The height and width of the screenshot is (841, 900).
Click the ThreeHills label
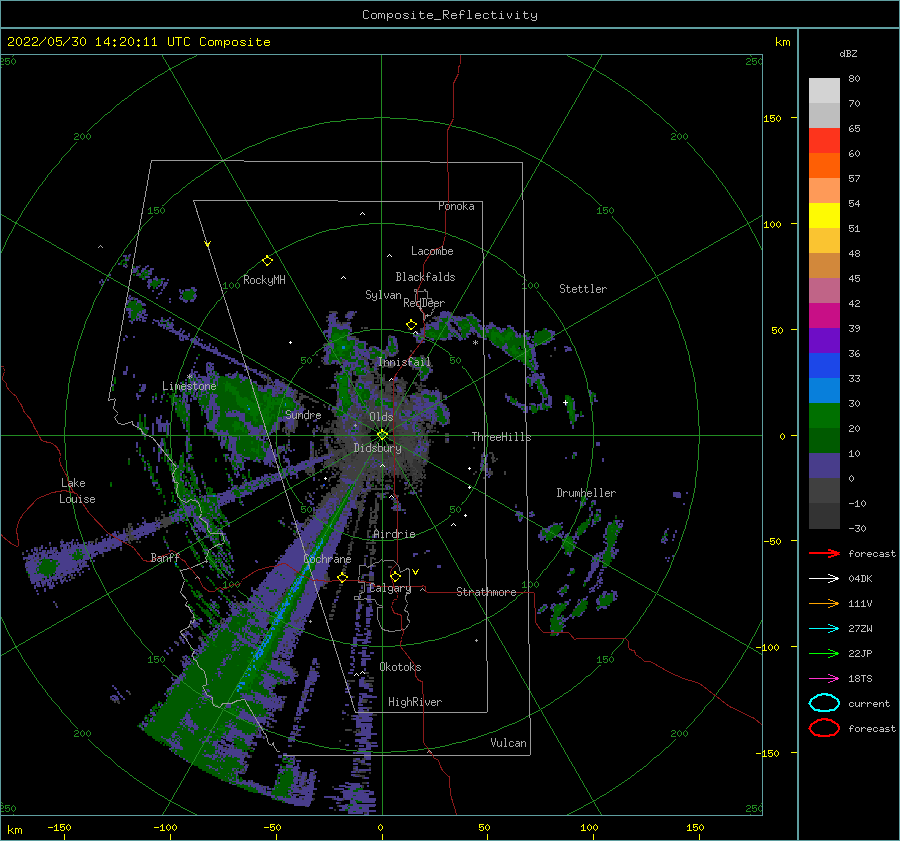[501, 437]
